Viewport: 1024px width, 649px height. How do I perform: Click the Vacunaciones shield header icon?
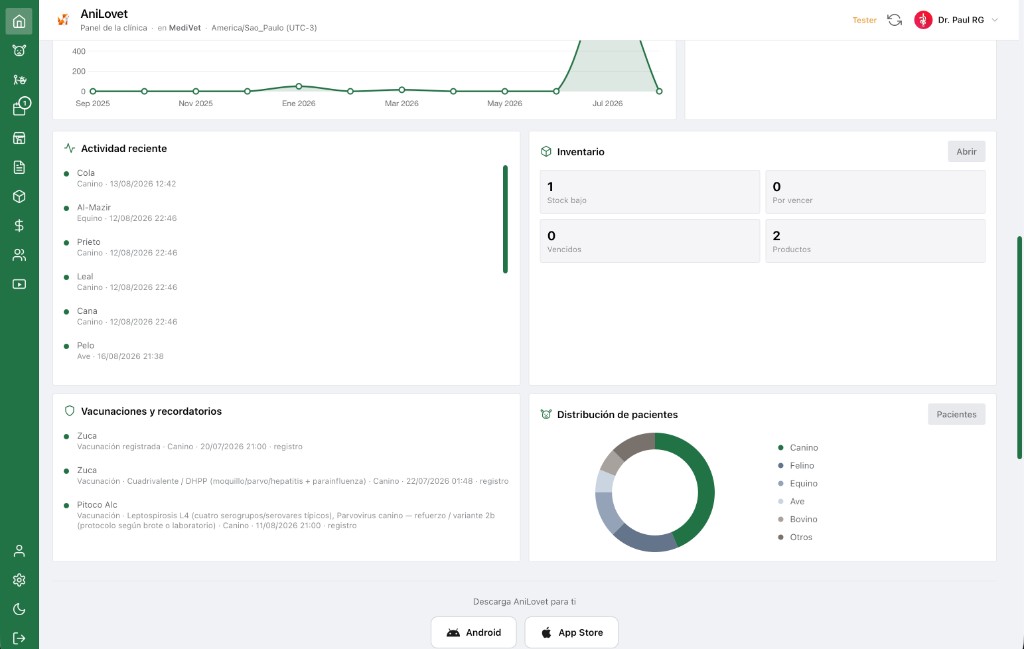(x=70, y=411)
